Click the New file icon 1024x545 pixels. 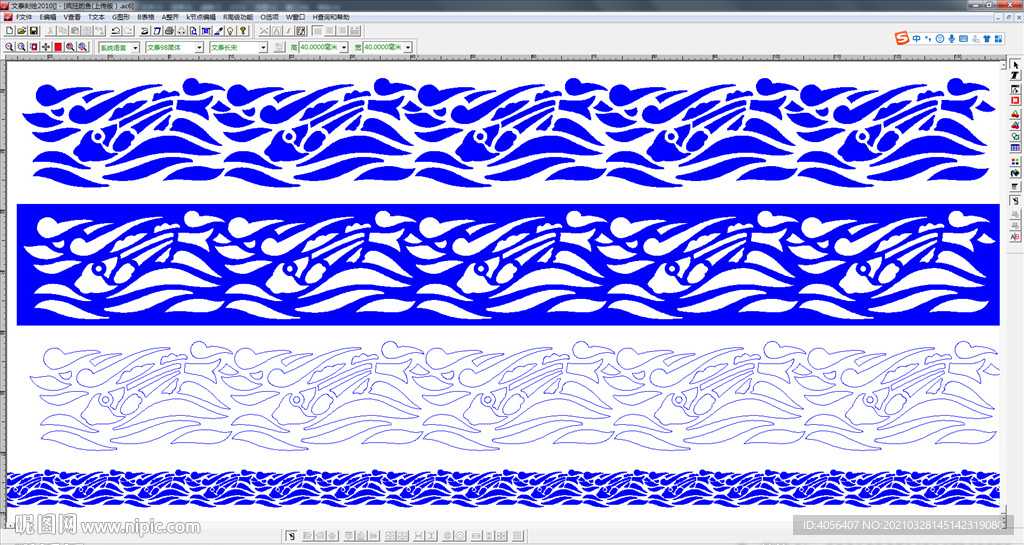click(x=9, y=32)
